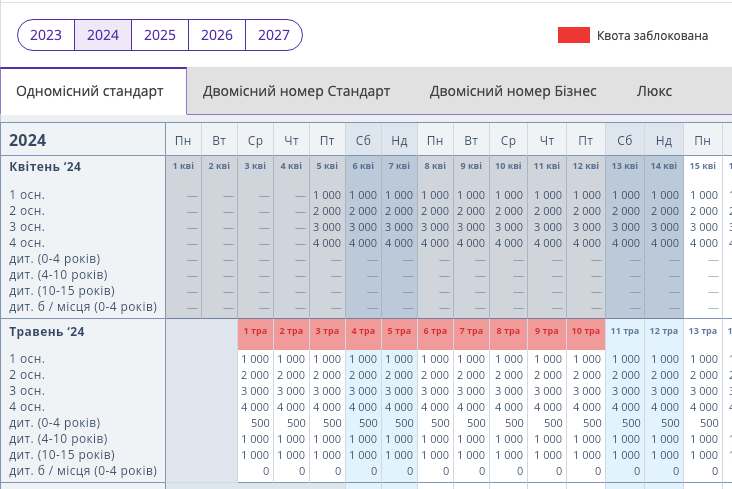This screenshot has height=489, width=732.
Task: Click 500 child price under 1 тра
Action: click(x=260, y=423)
